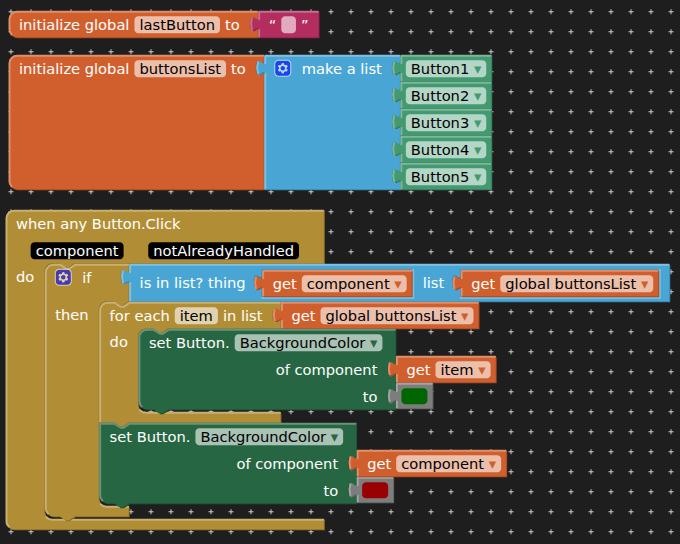680x544 pixels.
Task: Select the when any Button.Click event block
Action: pyautogui.click(x=98, y=224)
